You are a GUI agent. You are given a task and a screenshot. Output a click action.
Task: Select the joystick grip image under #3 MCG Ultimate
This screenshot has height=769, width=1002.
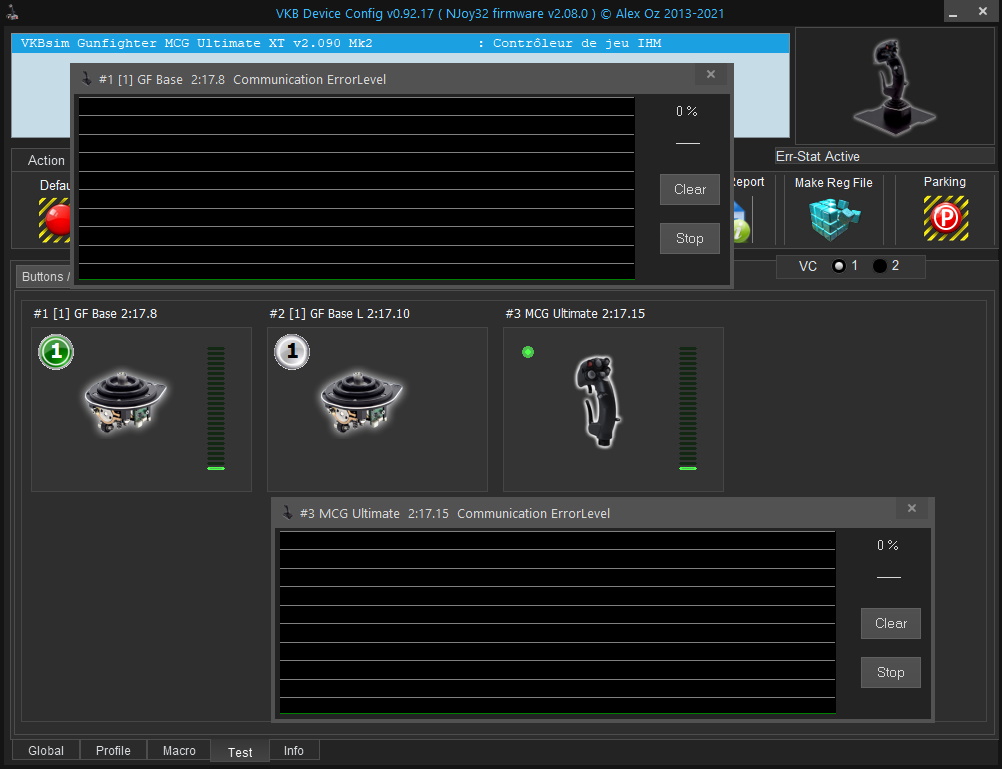(599, 401)
